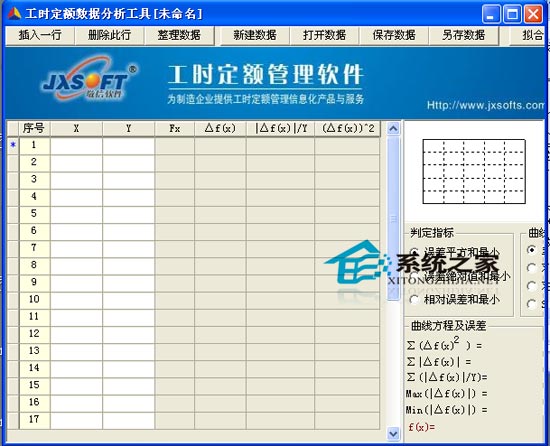Click the 删除此行 button
The width and height of the screenshot is (550, 446).
click(109, 35)
